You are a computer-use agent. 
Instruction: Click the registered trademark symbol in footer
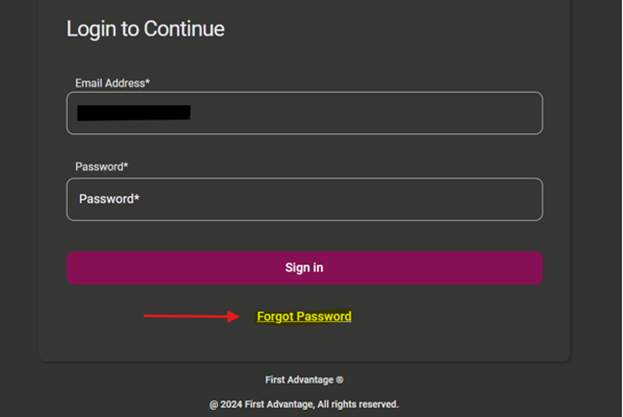[340, 380]
